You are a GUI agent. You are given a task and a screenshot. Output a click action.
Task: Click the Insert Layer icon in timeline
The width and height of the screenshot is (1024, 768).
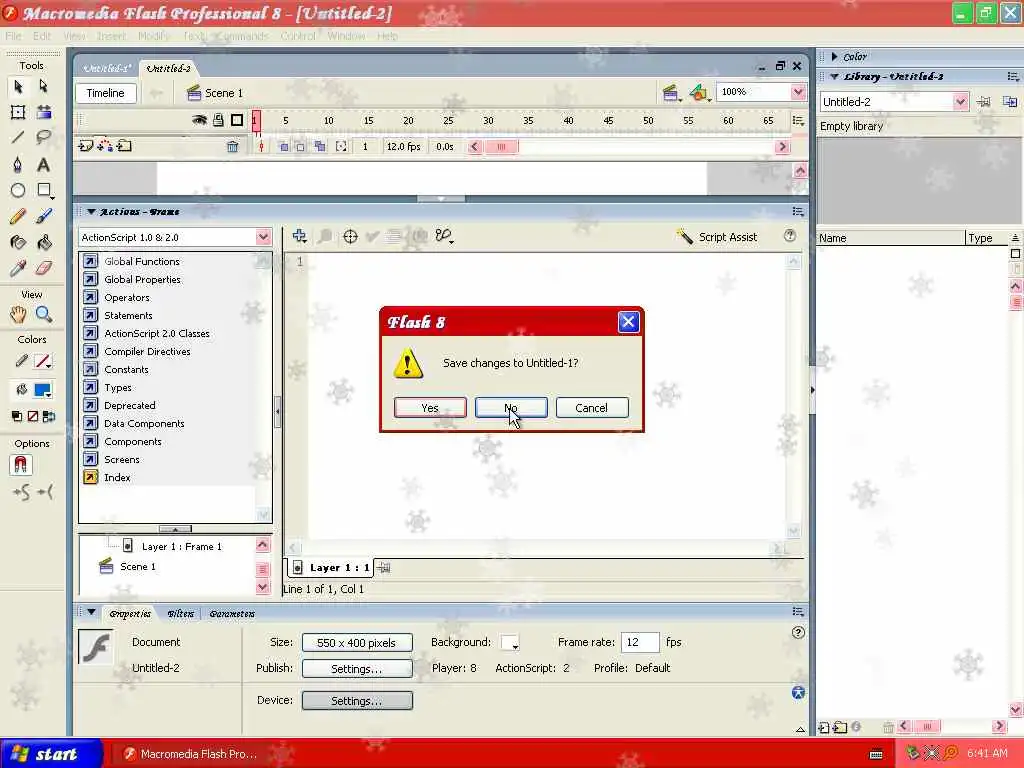86,146
